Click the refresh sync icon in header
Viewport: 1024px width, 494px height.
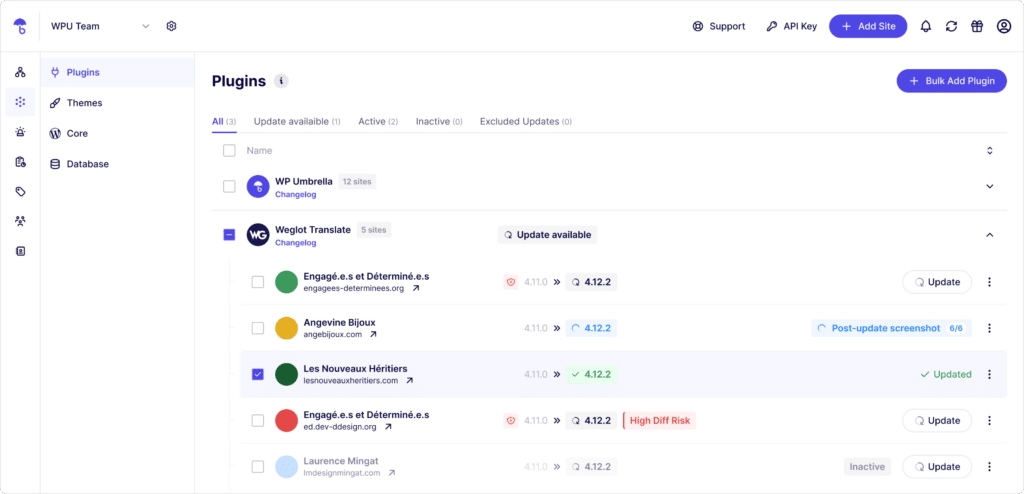tap(952, 26)
